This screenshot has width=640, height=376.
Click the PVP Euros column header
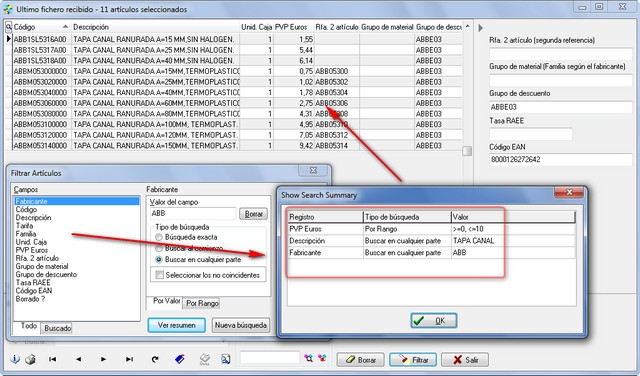(x=293, y=27)
